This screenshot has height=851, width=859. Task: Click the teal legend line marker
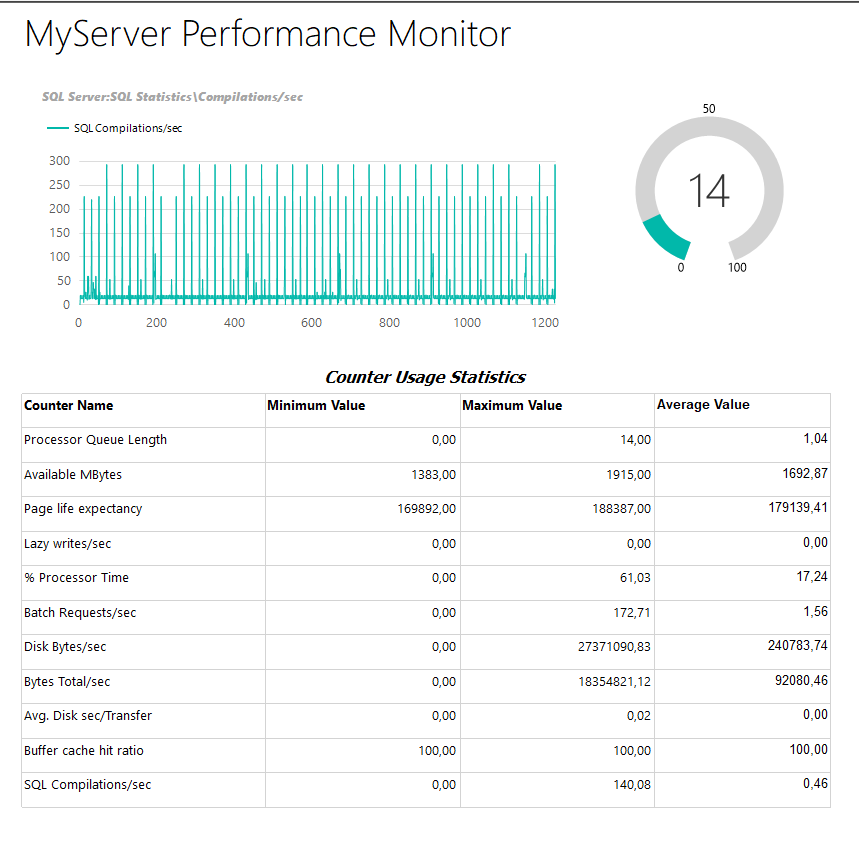coord(58,128)
